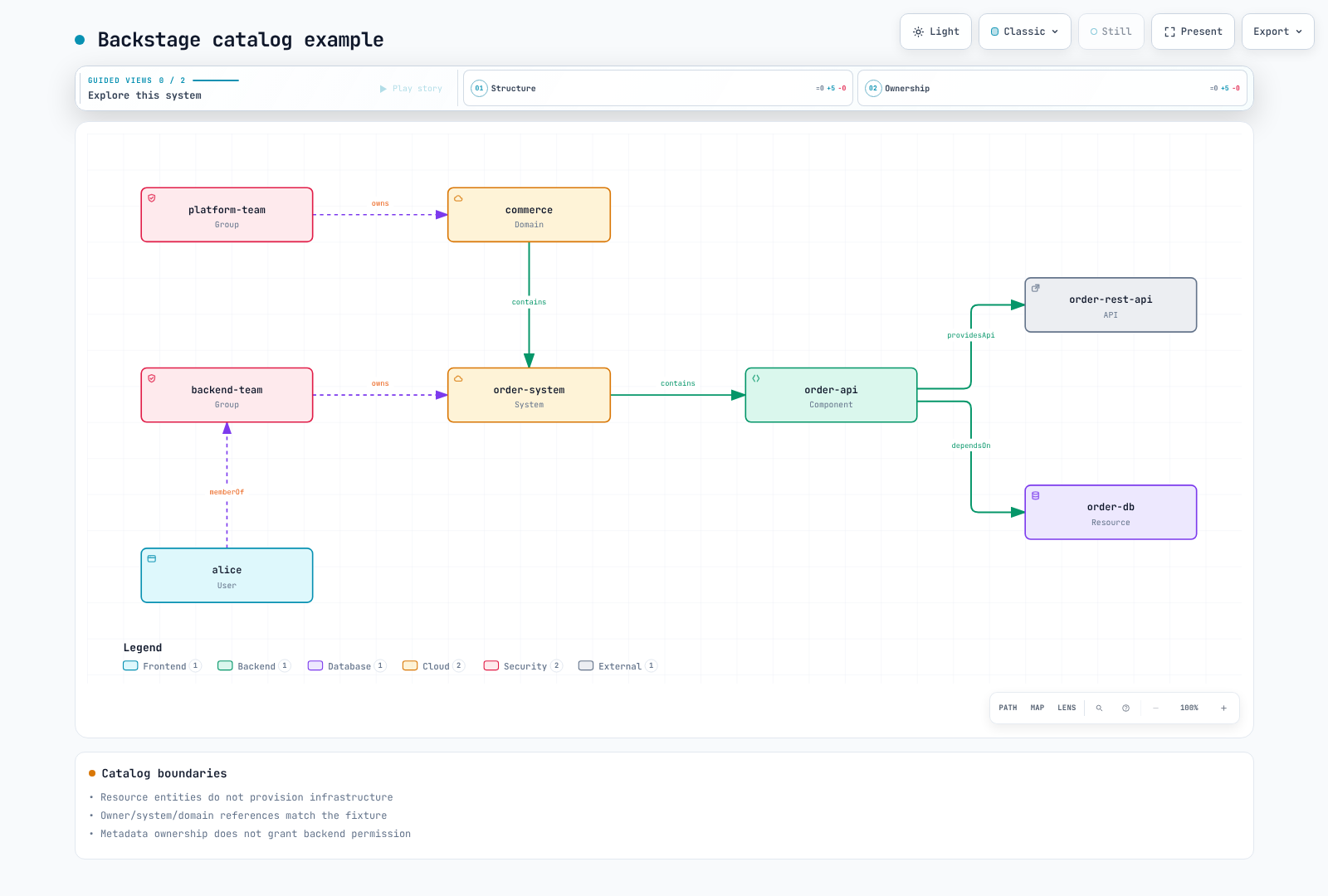
Task: Click the Present button
Action: [x=1193, y=32]
